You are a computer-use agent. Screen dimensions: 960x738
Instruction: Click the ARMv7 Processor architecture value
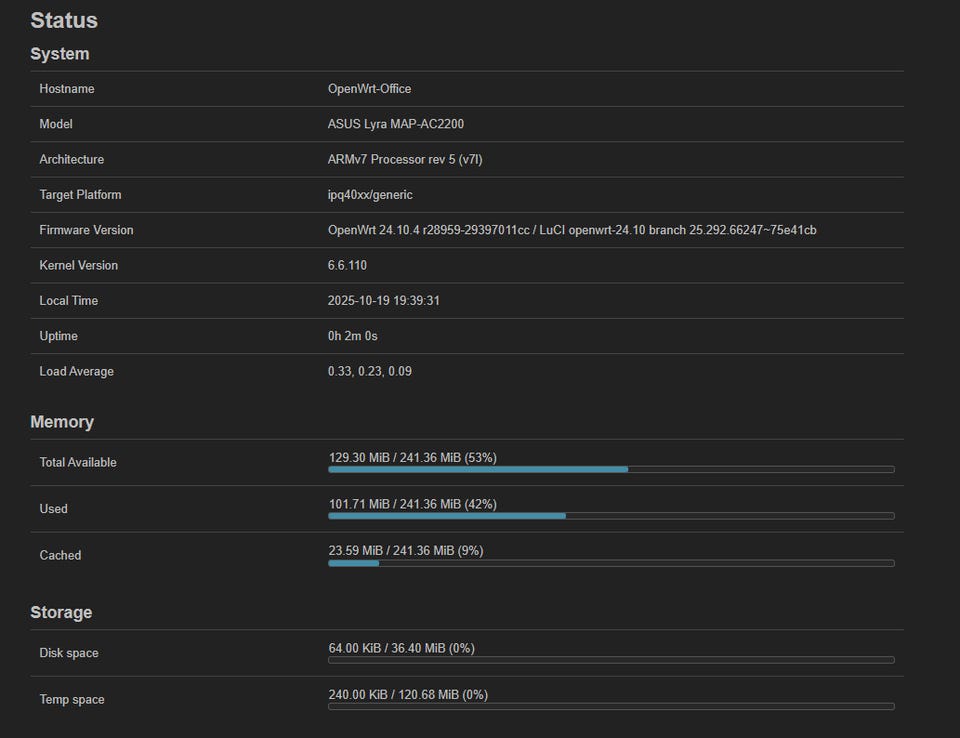(404, 159)
